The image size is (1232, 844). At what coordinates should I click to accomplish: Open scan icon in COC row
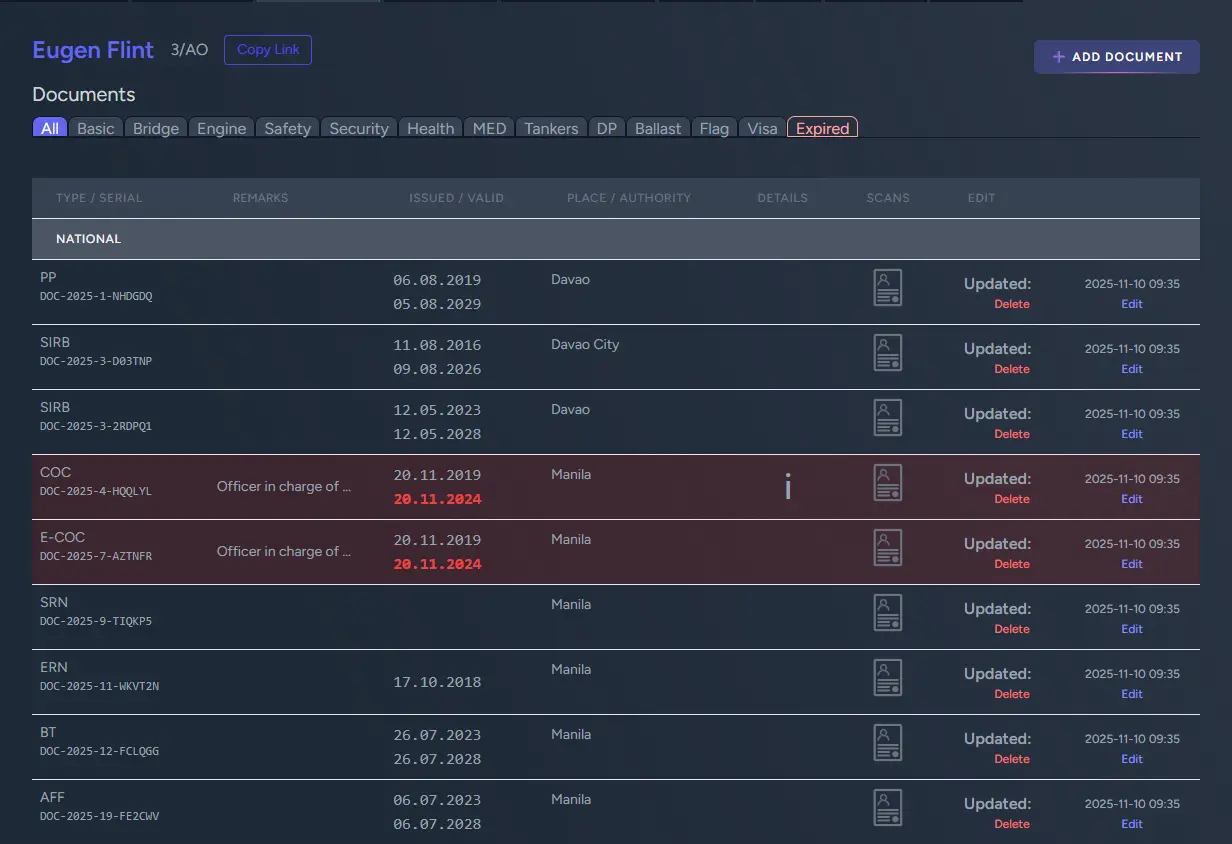pos(887,483)
